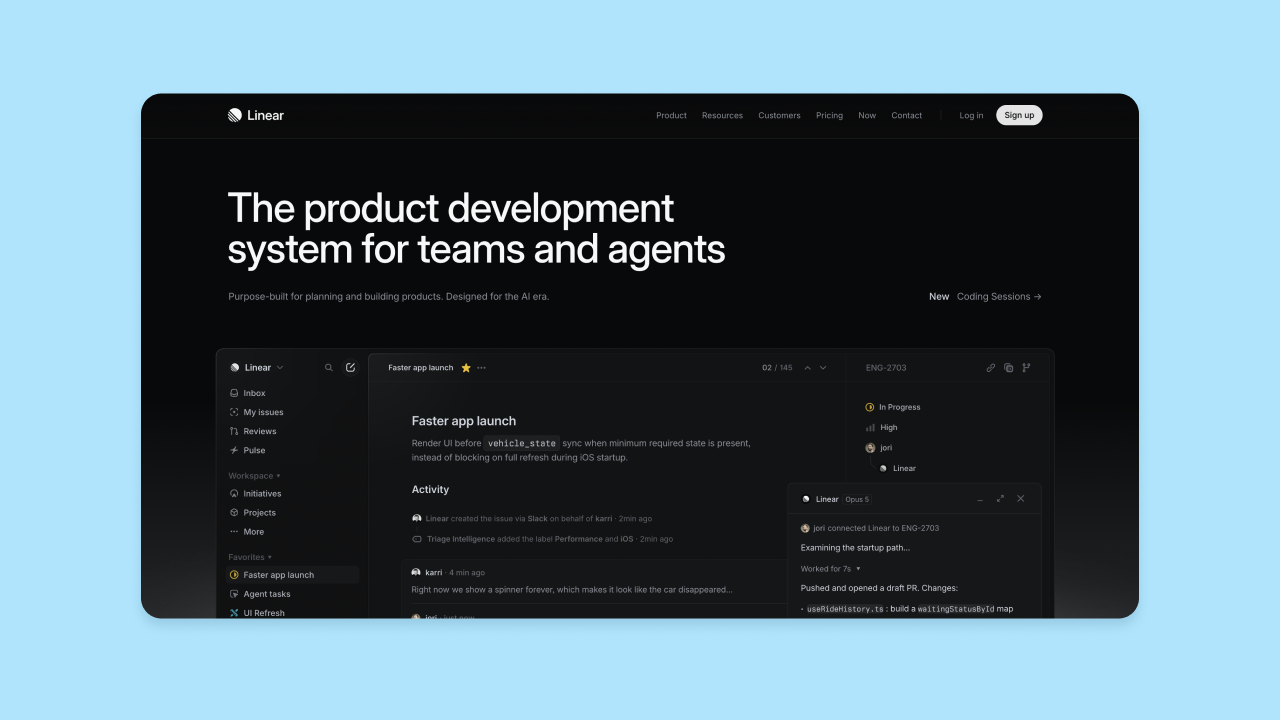Viewport: 1280px width, 720px height.
Task: Open the Linear workspace switcher dropdown
Action: click(257, 368)
